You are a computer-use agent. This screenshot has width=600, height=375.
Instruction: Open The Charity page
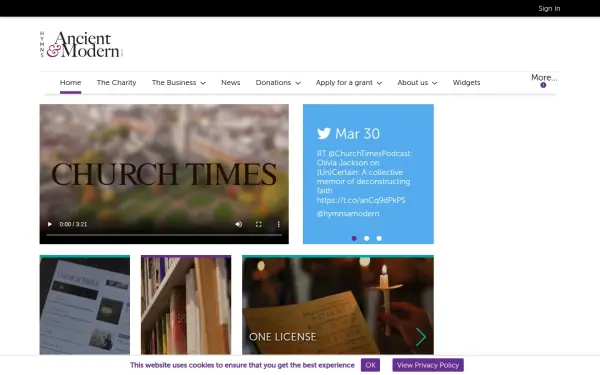[x=116, y=83]
